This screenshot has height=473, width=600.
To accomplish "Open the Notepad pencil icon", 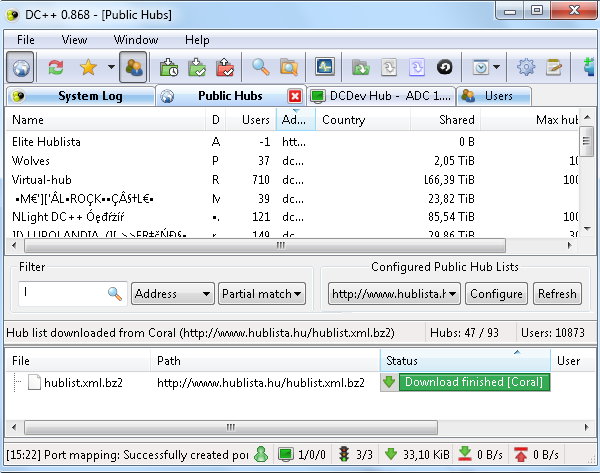I will point(554,68).
